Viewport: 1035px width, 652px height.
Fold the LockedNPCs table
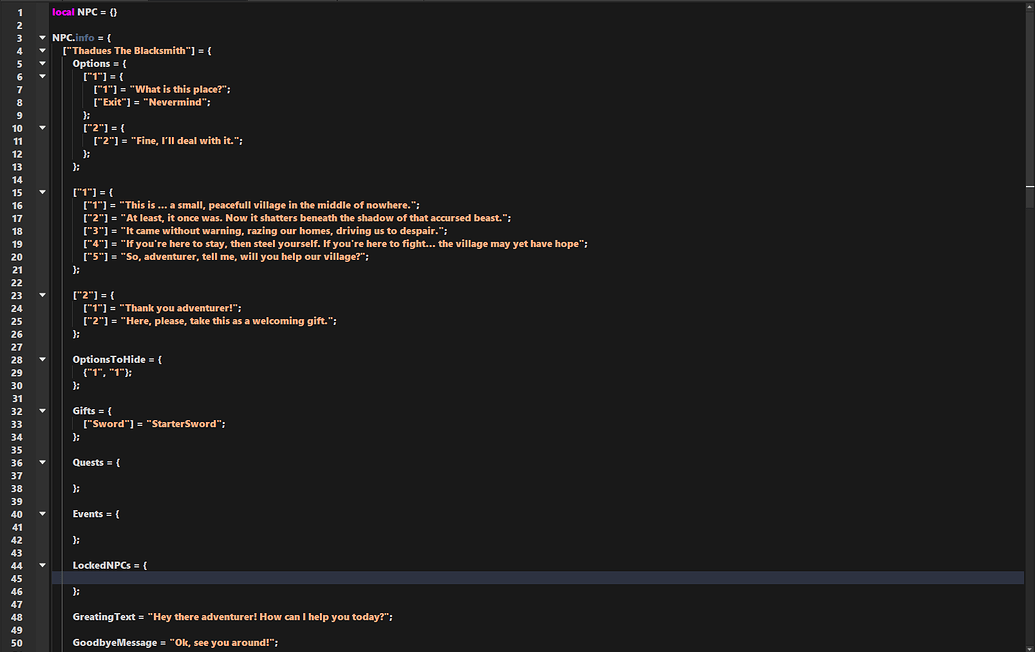[42, 565]
